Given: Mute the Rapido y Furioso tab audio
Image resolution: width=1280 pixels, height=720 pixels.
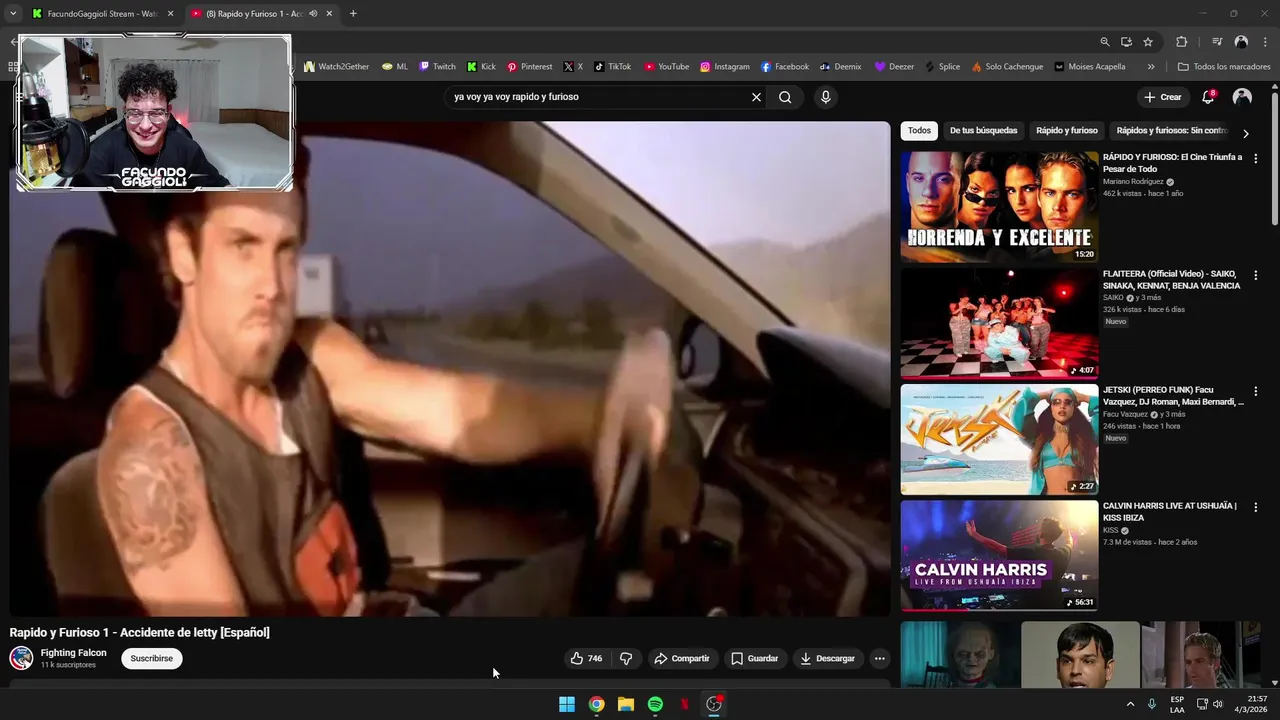Looking at the screenshot, I should [313, 14].
